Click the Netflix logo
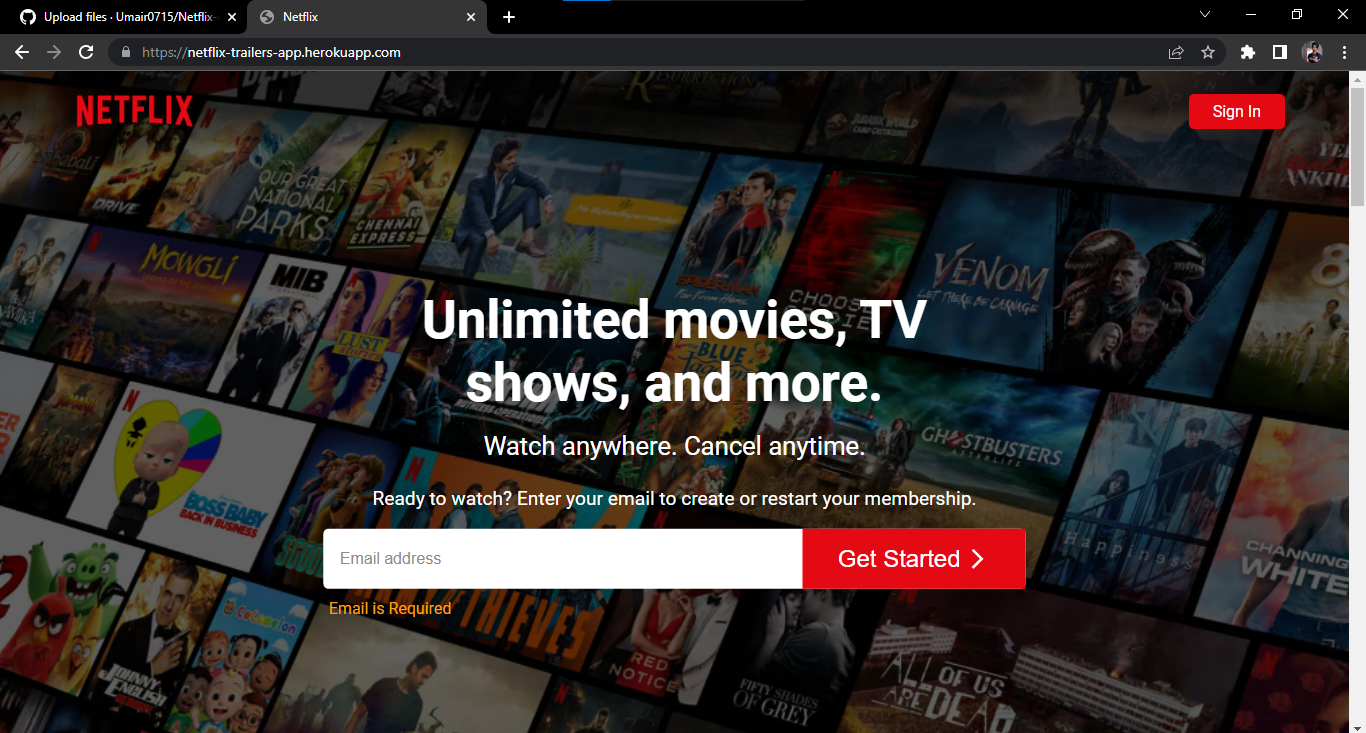The image size is (1366, 733). point(134,111)
